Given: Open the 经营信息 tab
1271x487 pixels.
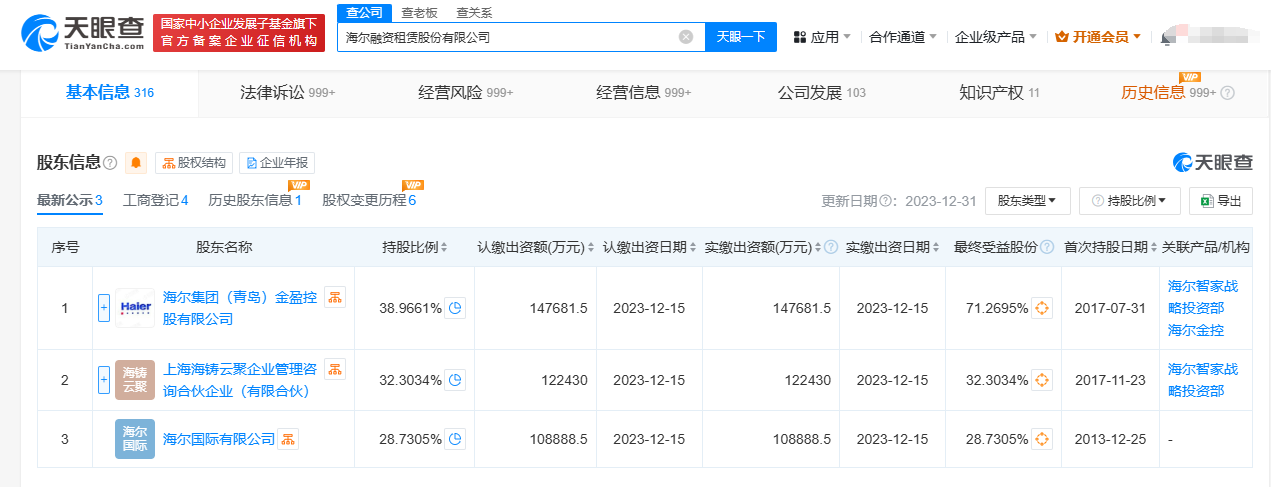Looking at the screenshot, I should 644,93.
